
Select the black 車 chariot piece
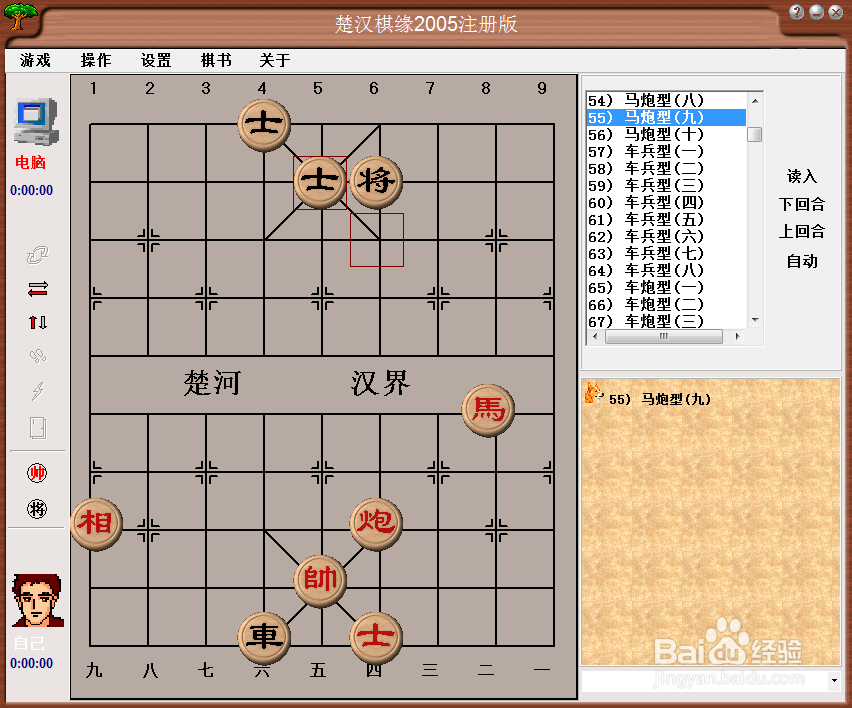click(x=264, y=638)
